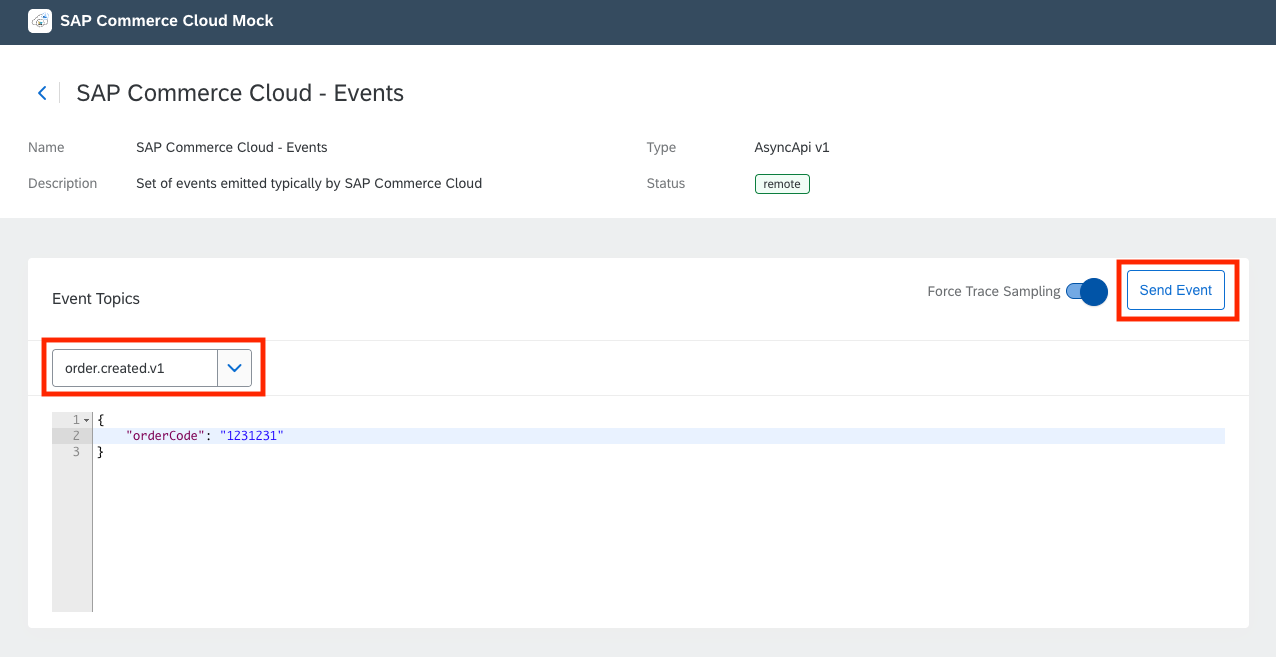Click the AsyncApi v1 type value
1276x657 pixels.
[x=792, y=147]
